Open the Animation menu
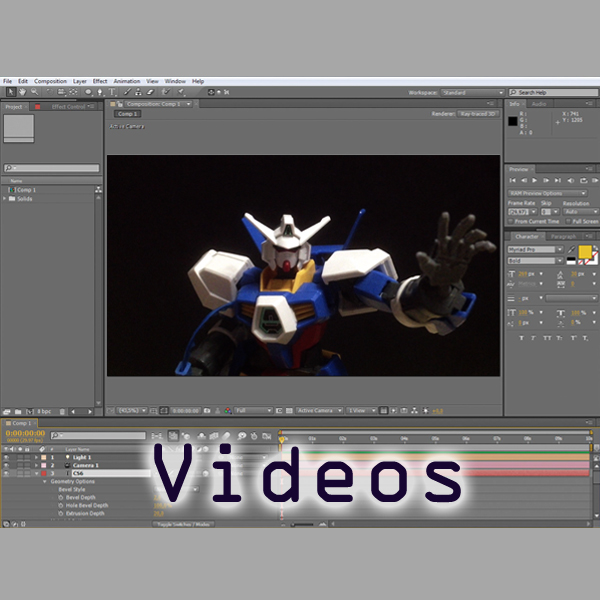 coord(127,81)
